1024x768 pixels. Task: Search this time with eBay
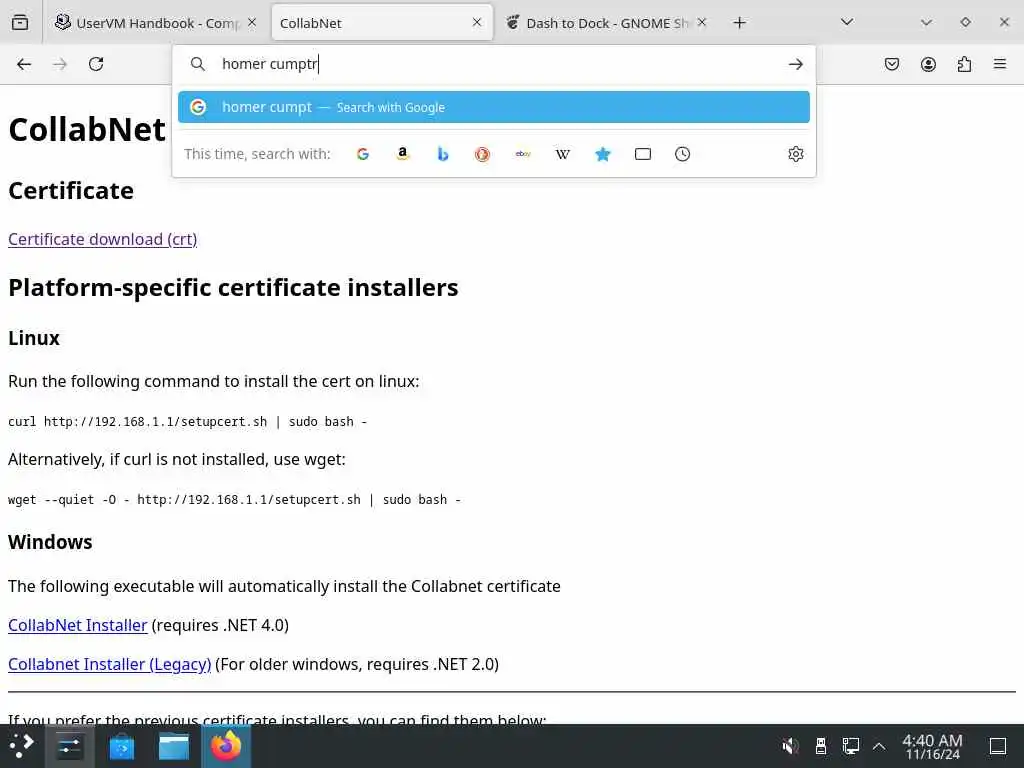[522, 154]
